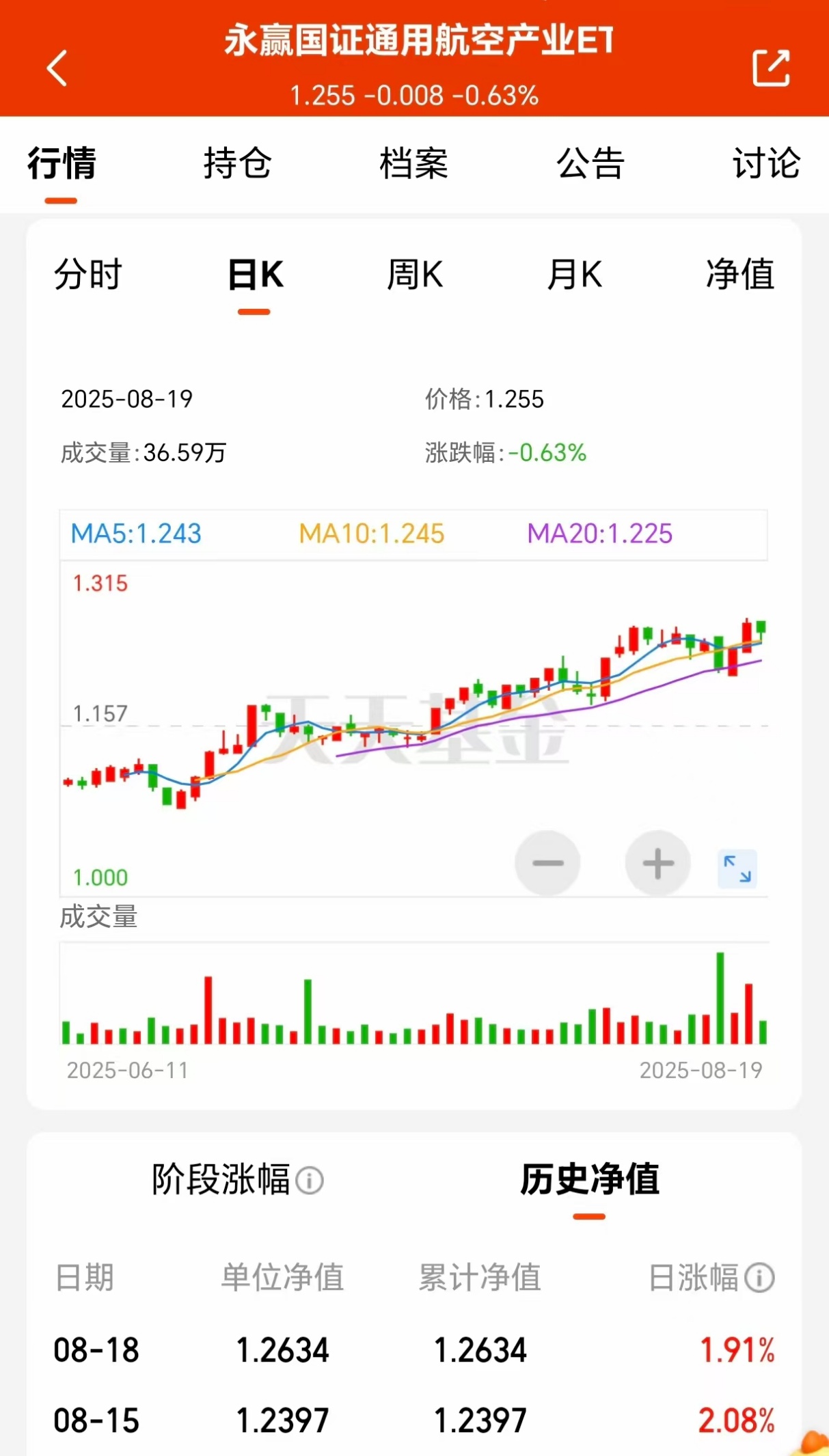The image size is (829, 1456).
Task: Tap 08-18 daily change 1.91%
Action: tap(737, 1350)
